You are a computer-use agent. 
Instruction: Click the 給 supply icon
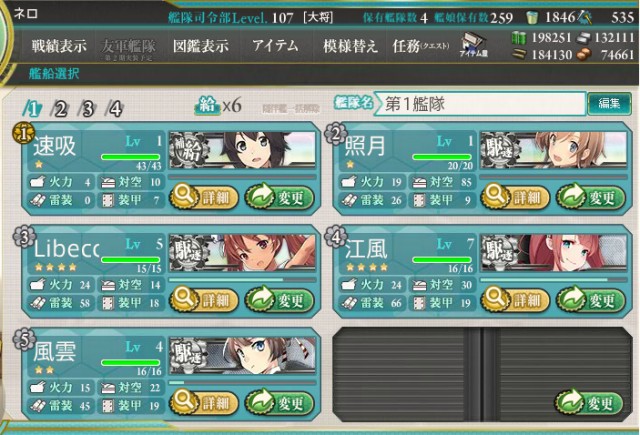pos(207,105)
